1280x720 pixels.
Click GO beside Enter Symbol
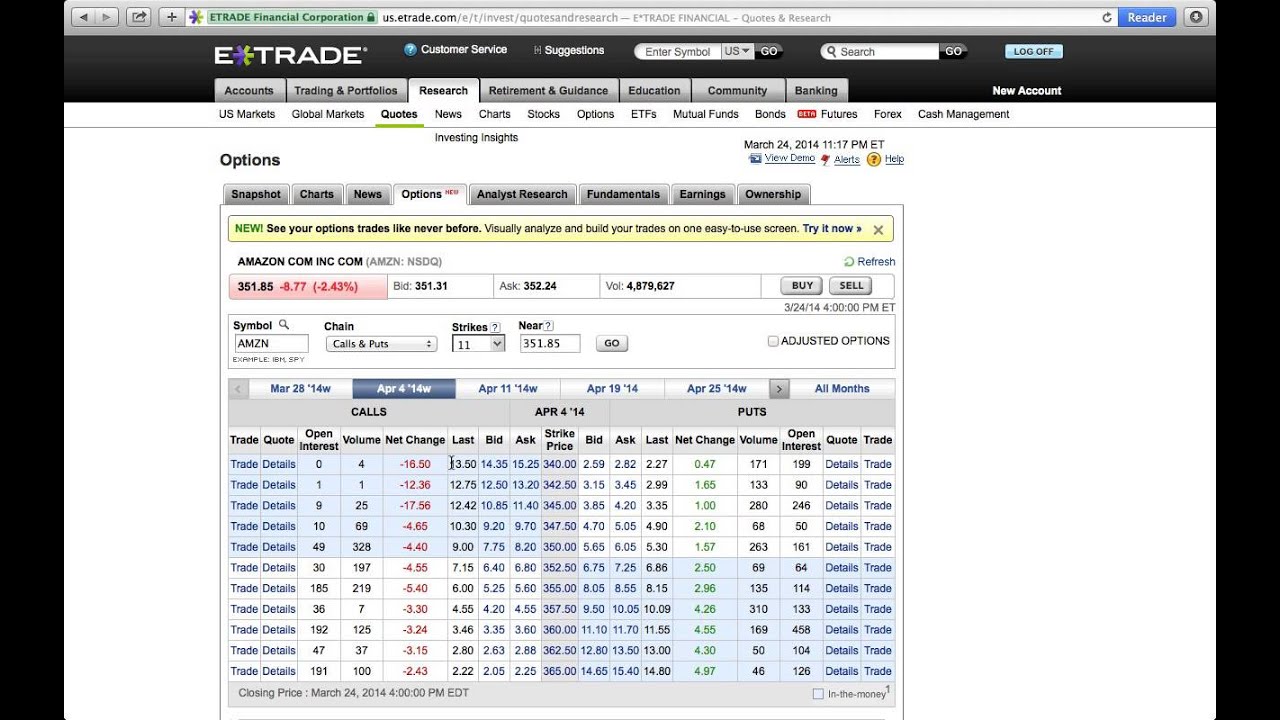[x=768, y=51]
